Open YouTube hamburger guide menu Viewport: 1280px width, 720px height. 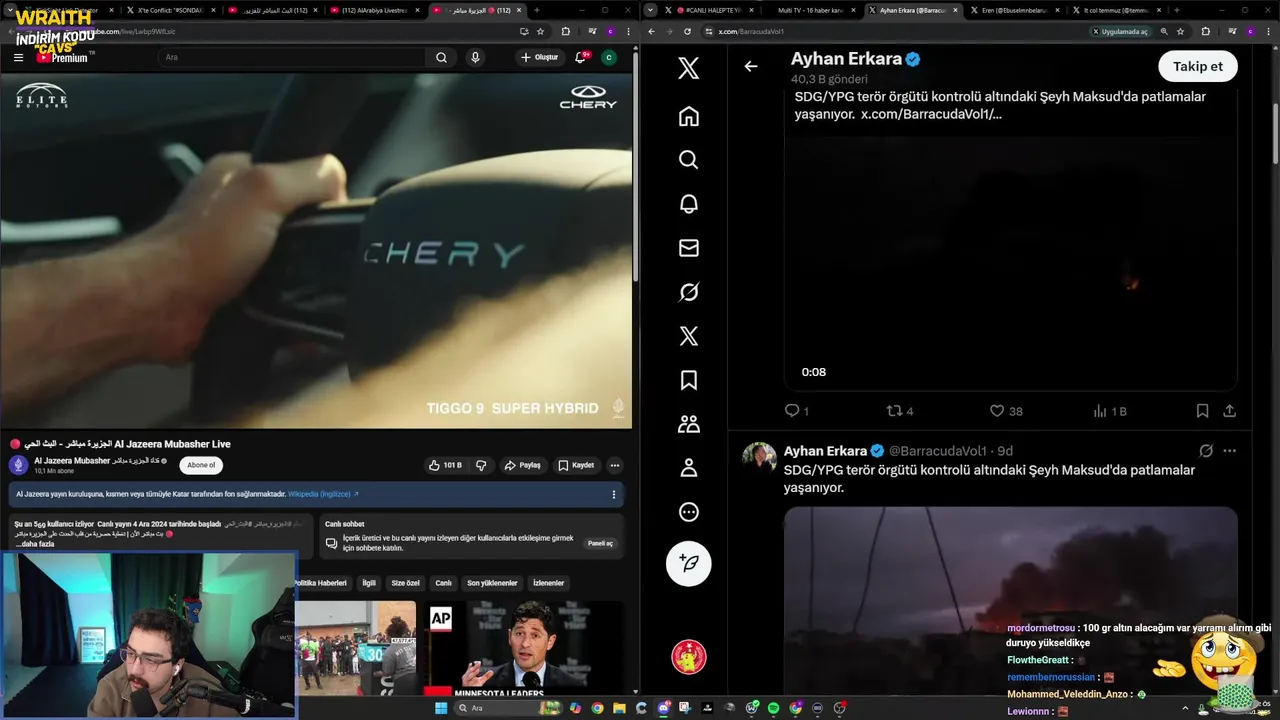coord(18,57)
